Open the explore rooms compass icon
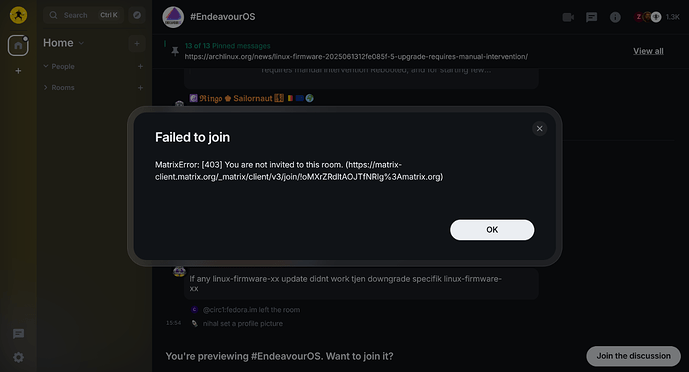Screen dimensions: 689x372 [x=137, y=15]
